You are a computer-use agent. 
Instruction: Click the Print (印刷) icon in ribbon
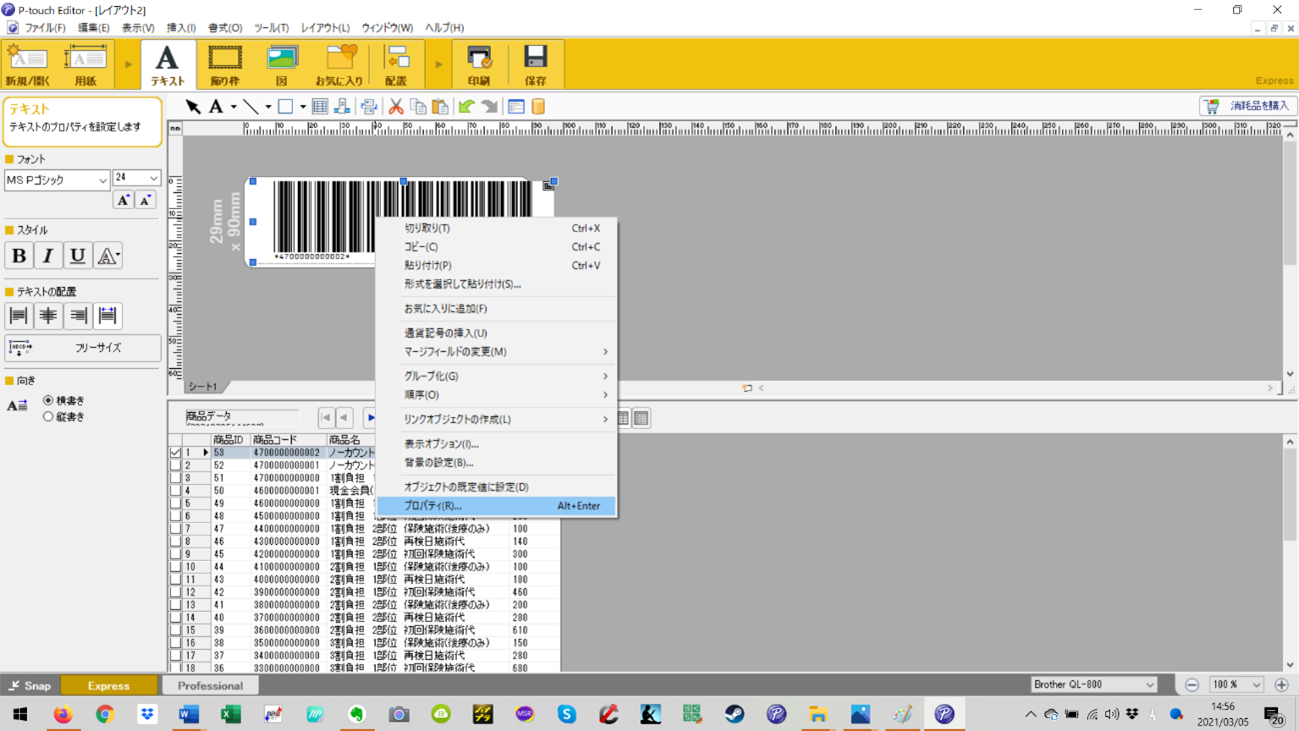point(479,64)
